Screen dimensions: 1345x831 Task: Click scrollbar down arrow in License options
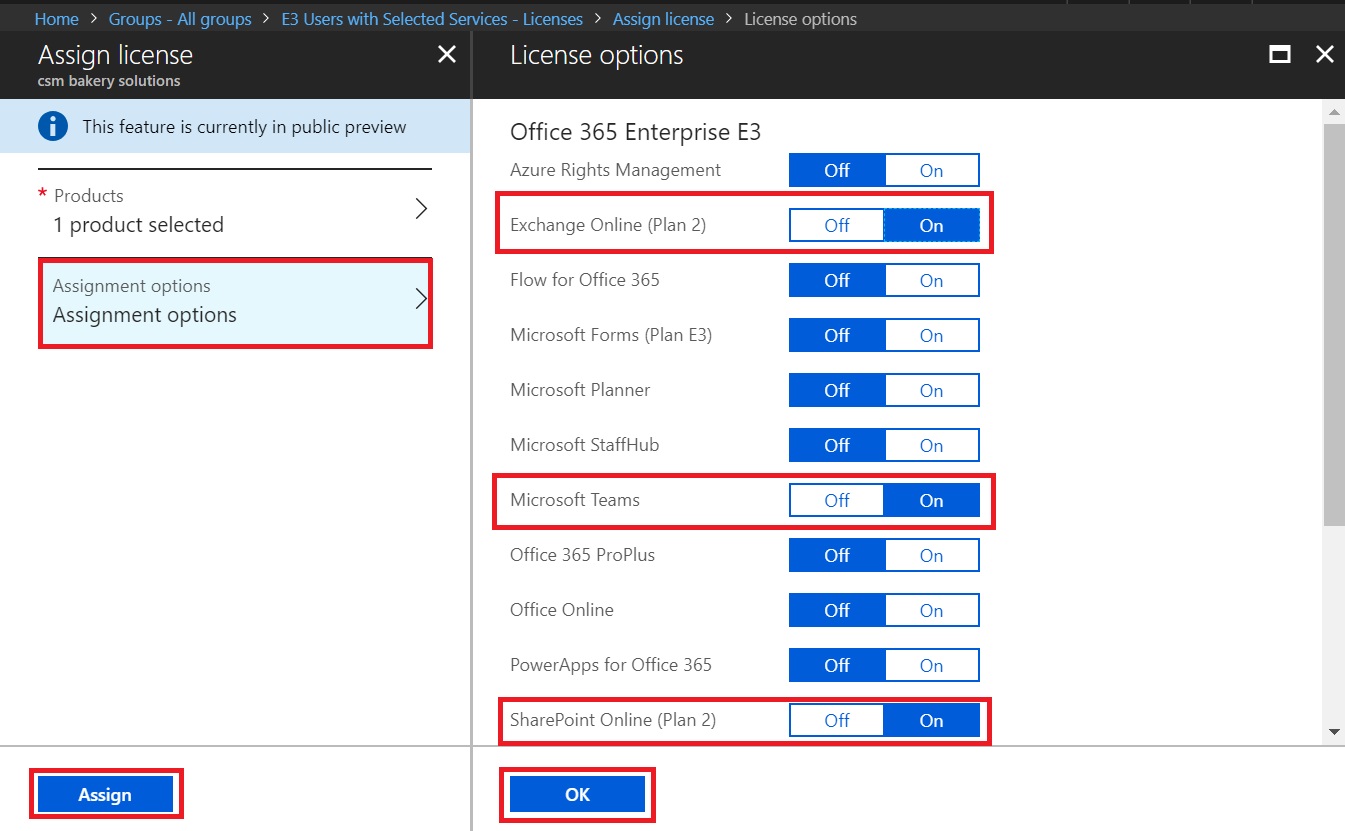coord(1334,733)
